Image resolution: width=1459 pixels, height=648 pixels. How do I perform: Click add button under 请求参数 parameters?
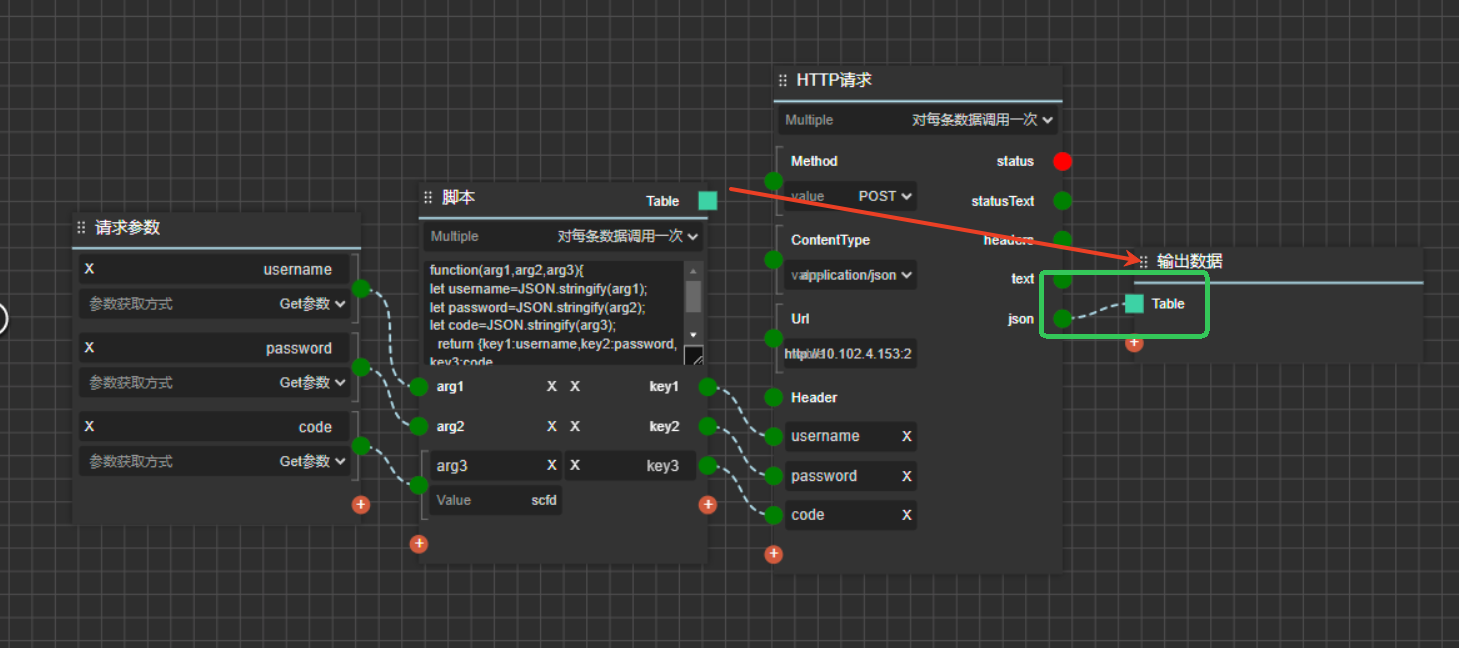(361, 505)
